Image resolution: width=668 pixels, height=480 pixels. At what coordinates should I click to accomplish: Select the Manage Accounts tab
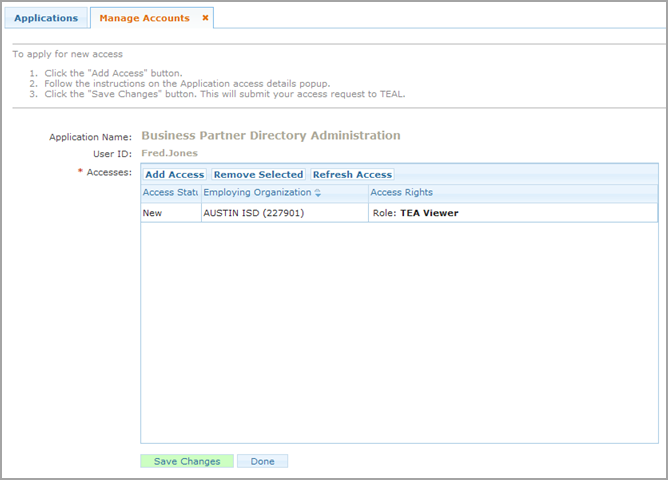(144, 18)
